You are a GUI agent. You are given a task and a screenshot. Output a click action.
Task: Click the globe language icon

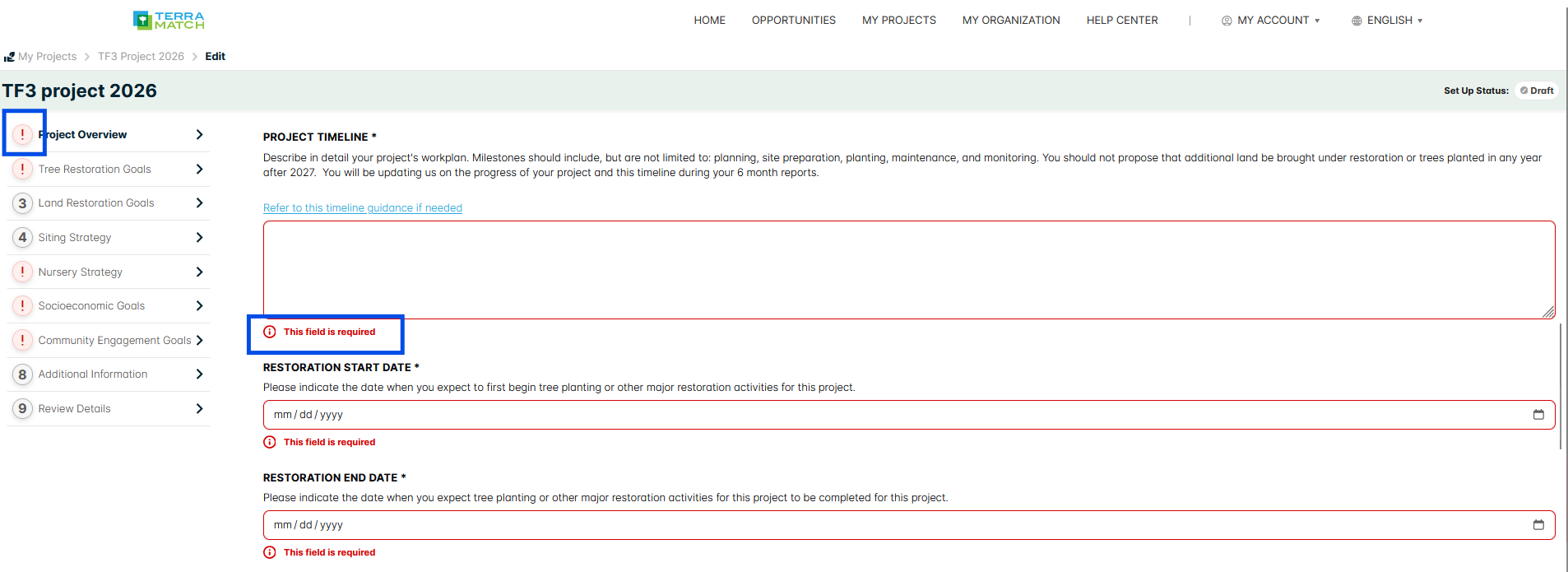coord(1357,21)
